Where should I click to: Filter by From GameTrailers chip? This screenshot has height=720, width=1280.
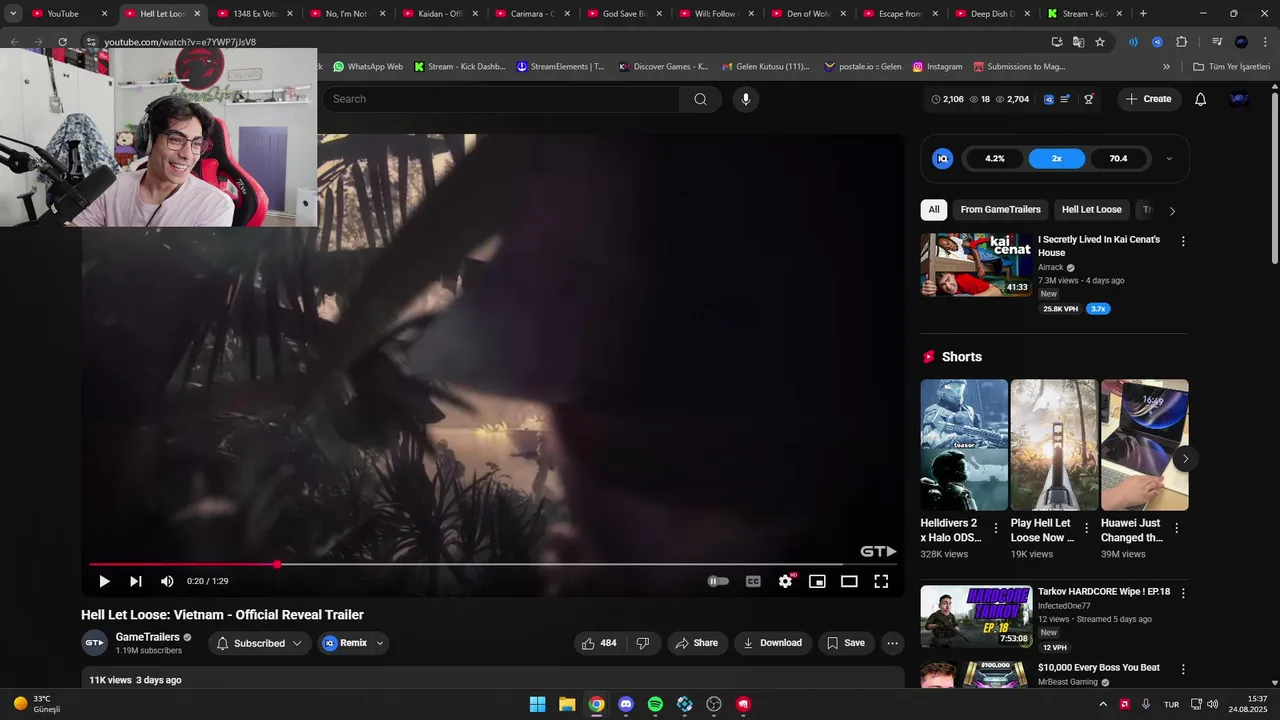click(x=1001, y=210)
